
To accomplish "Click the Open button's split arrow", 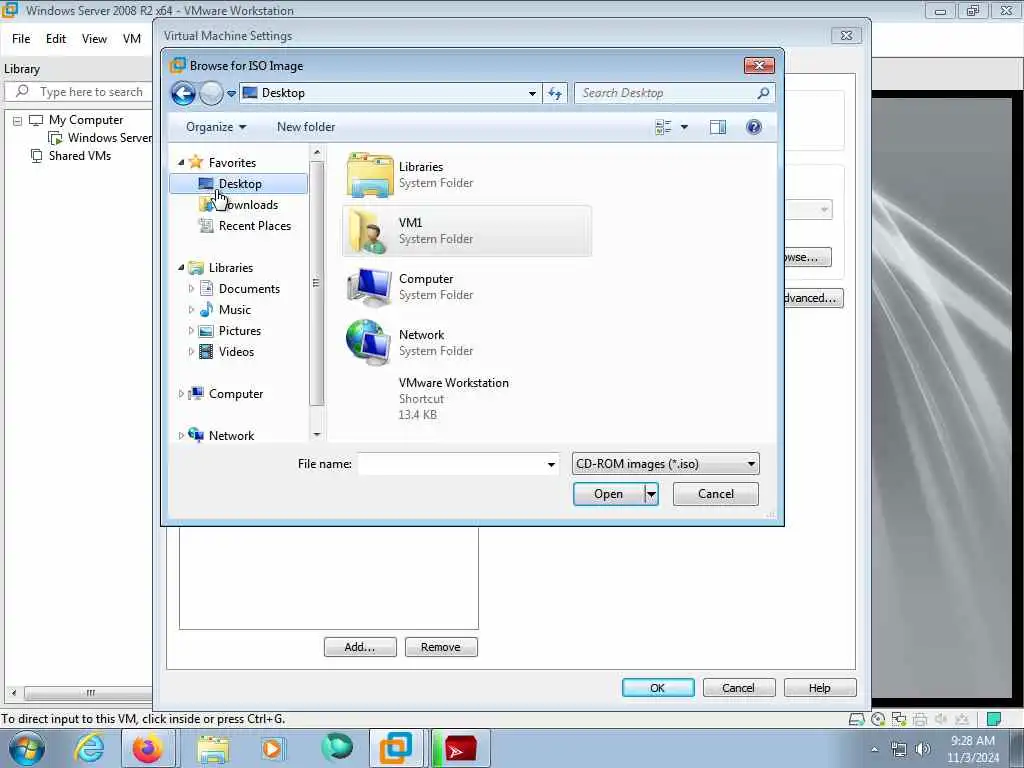I will (x=651, y=494).
